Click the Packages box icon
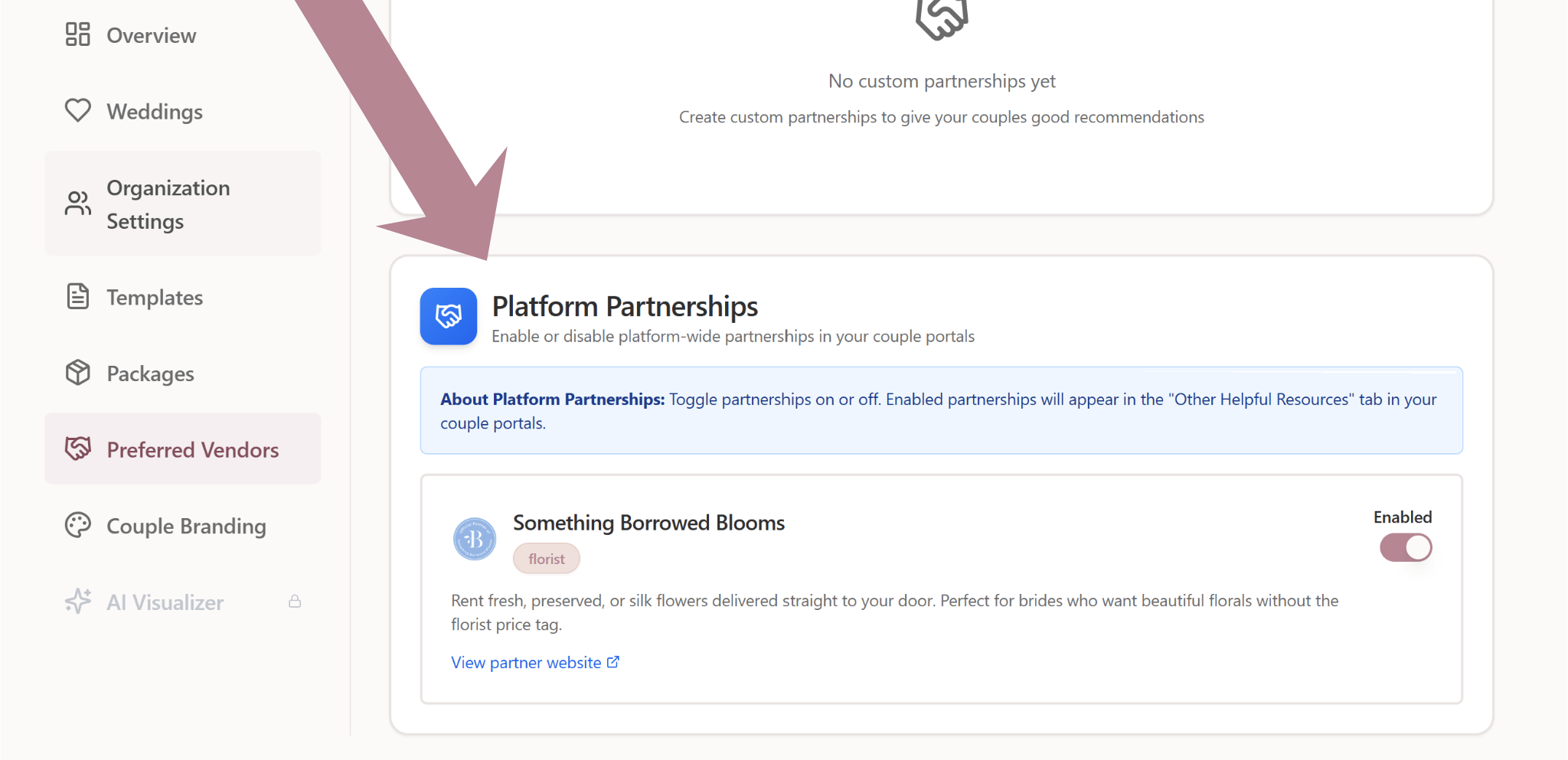 pyautogui.click(x=77, y=373)
